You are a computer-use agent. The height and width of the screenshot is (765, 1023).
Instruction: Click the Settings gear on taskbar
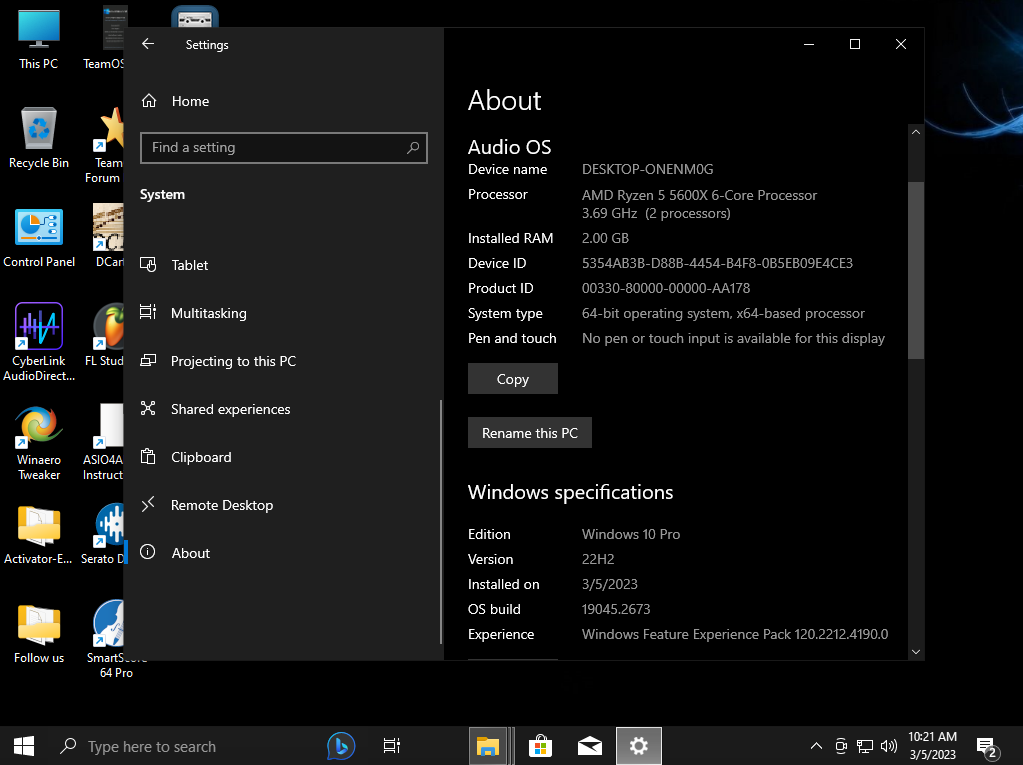(x=639, y=745)
